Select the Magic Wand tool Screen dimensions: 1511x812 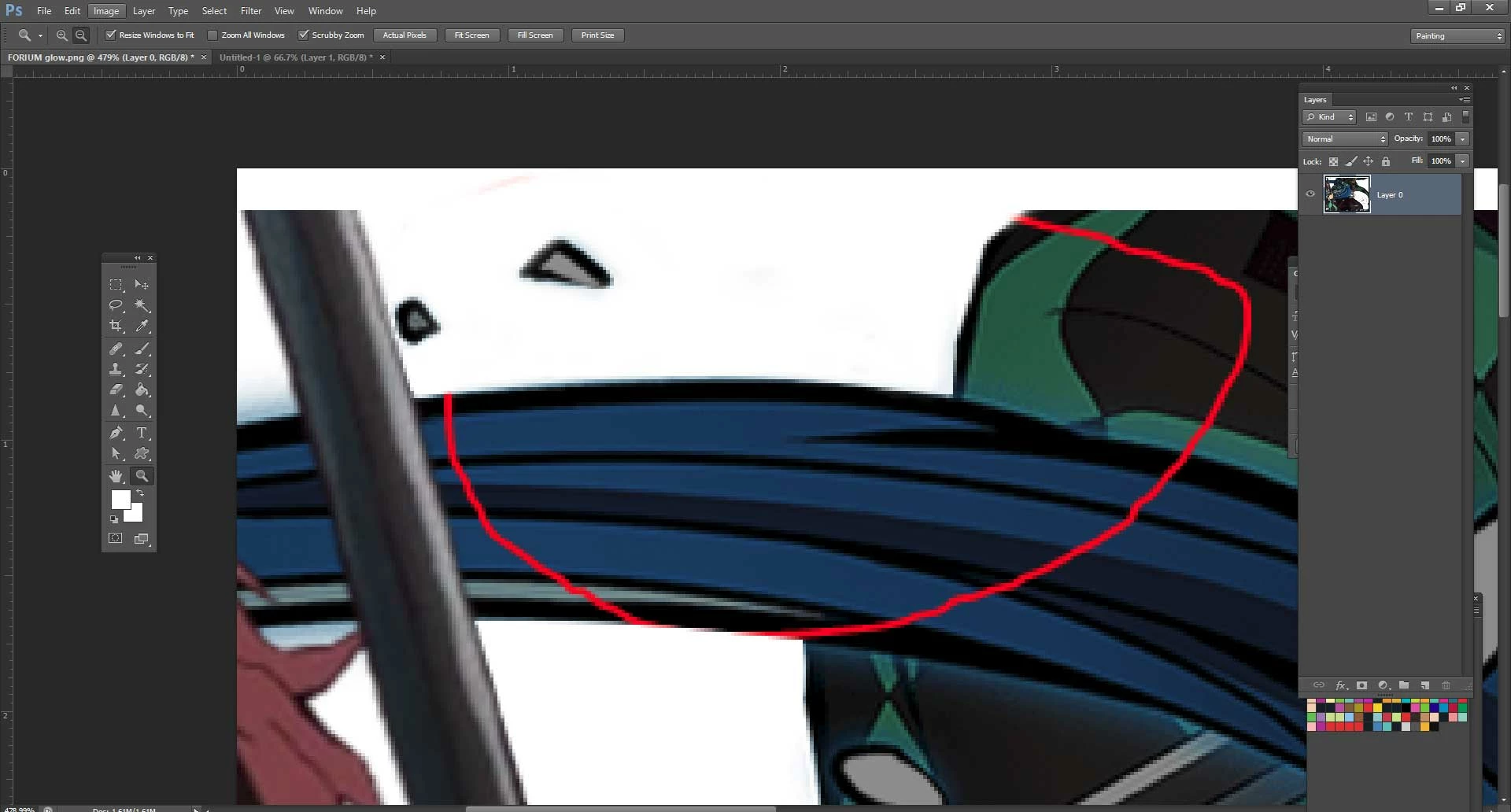point(142,305)
